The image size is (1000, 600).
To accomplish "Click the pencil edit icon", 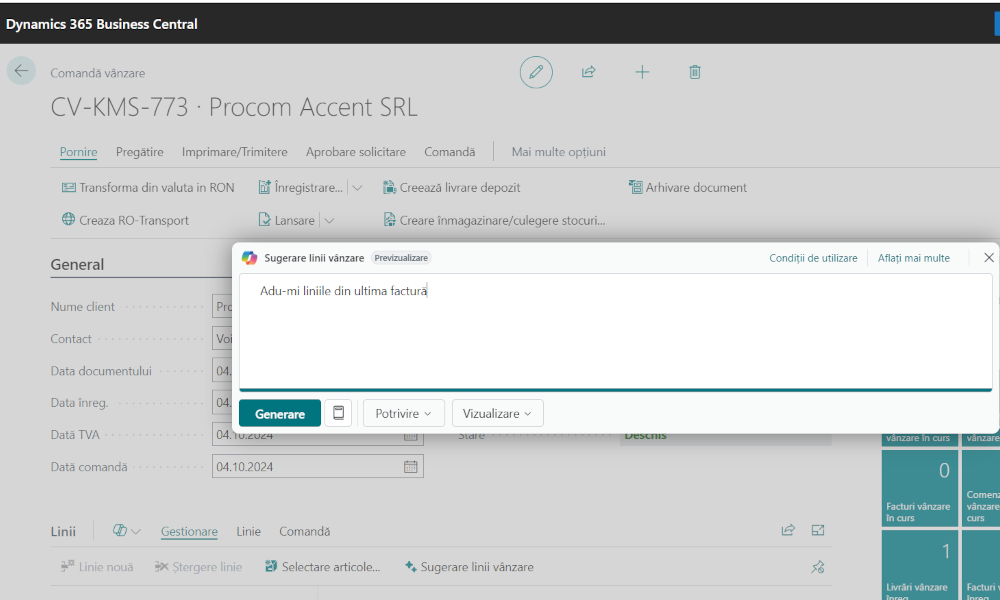I will (x=536, y=72).
